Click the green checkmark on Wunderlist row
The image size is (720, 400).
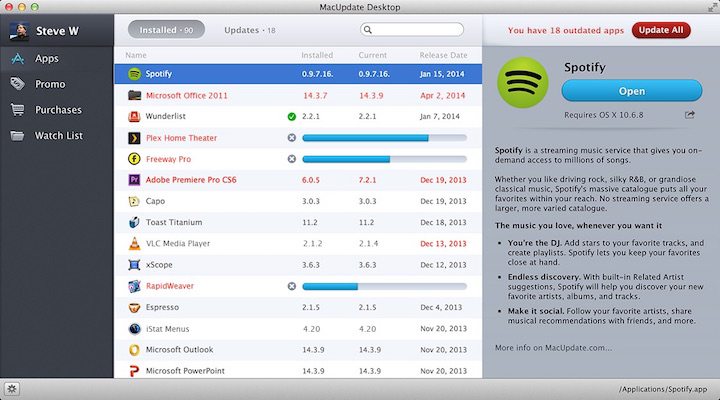[x=292, y=117]
